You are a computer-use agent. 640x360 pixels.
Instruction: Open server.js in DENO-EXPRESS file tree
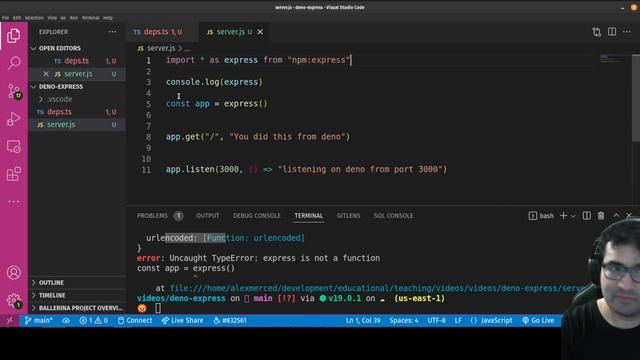pyautogui.click(x=77, y=124)
